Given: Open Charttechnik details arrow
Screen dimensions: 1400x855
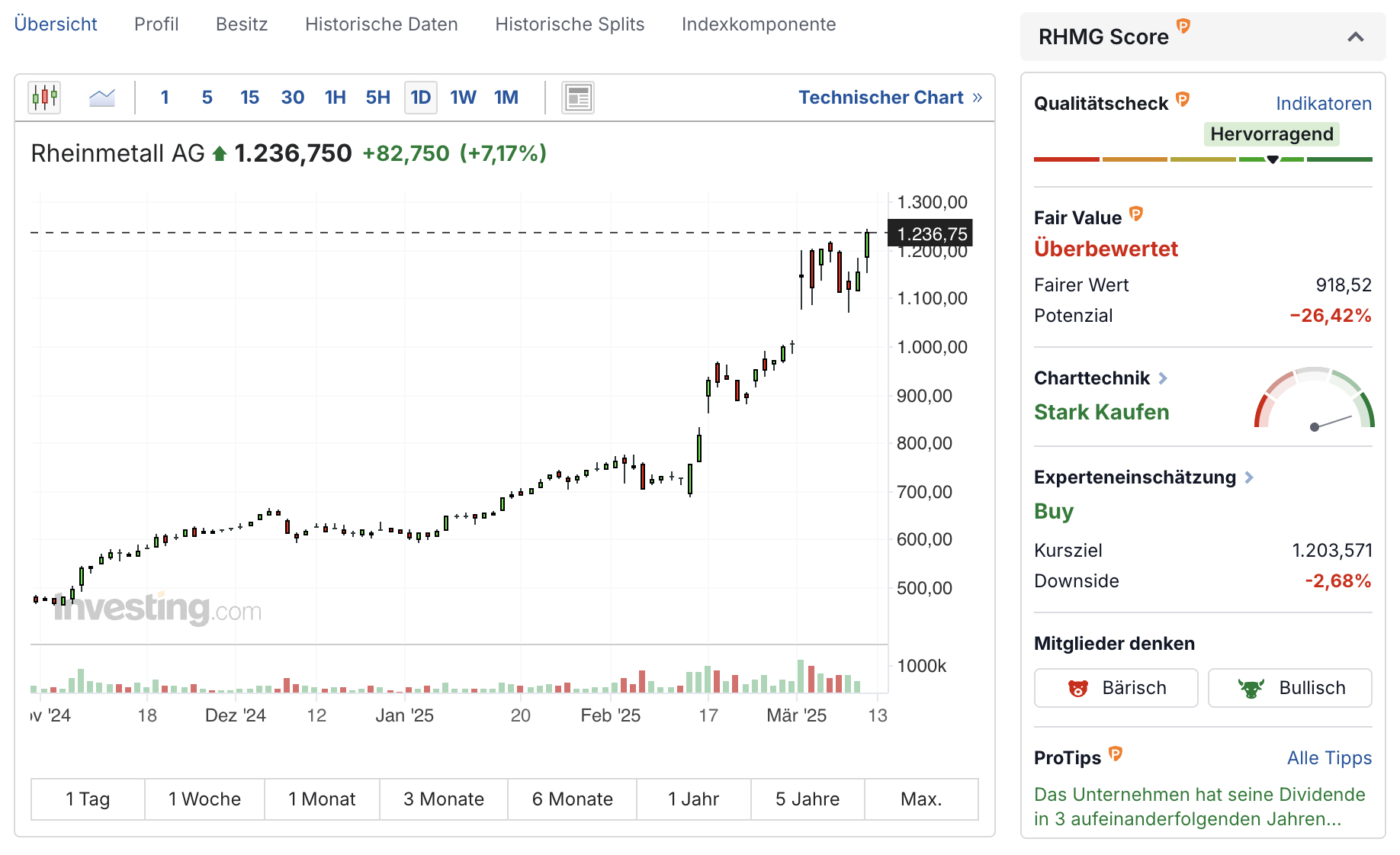Looking at the screenshot, I should [1163, 378].
